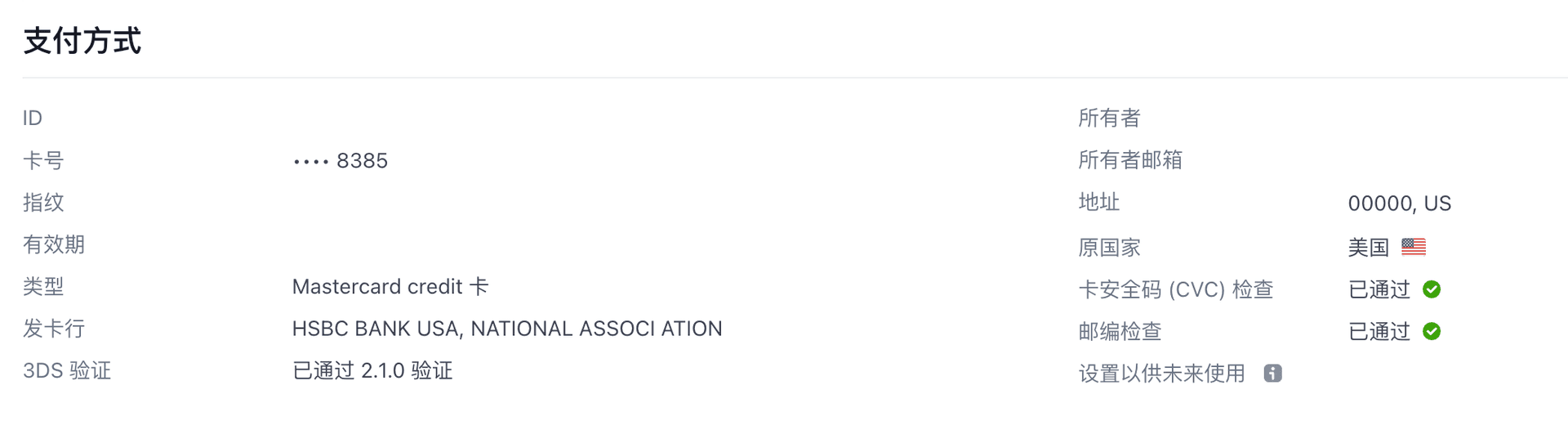Click the green checkmark next to CVC 检查
This screenshot has width=1568, height=430.
point(1432,289)
